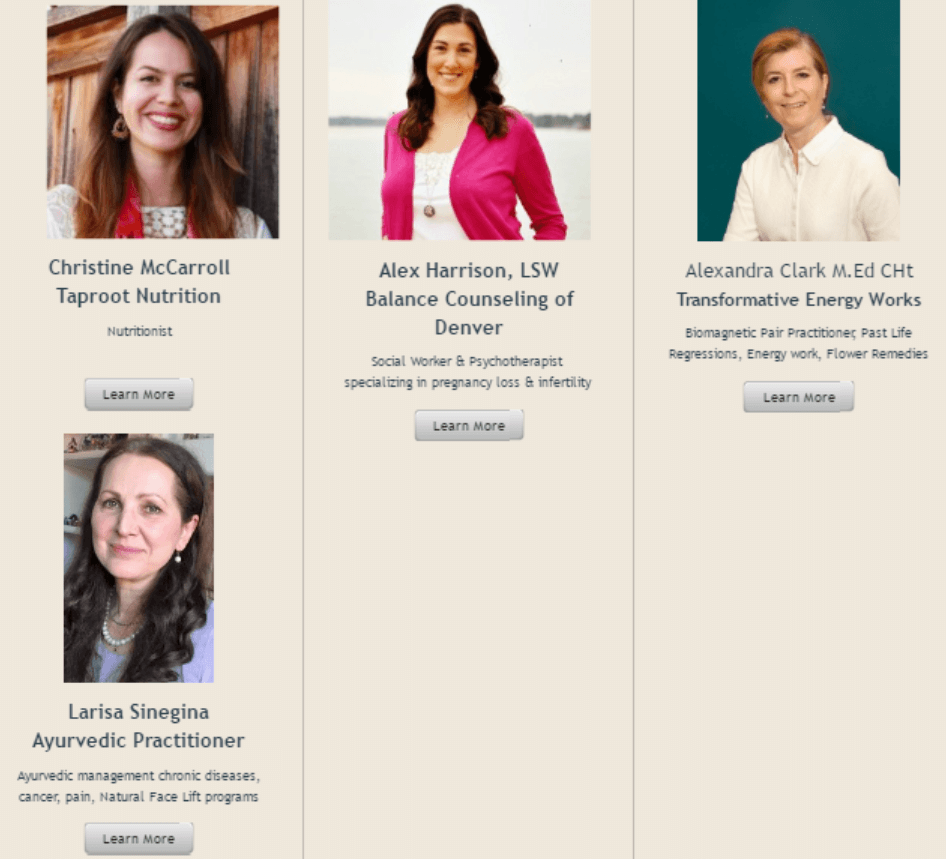
Task: Click Transformative Energy Works heading
Action: [799, 300]
